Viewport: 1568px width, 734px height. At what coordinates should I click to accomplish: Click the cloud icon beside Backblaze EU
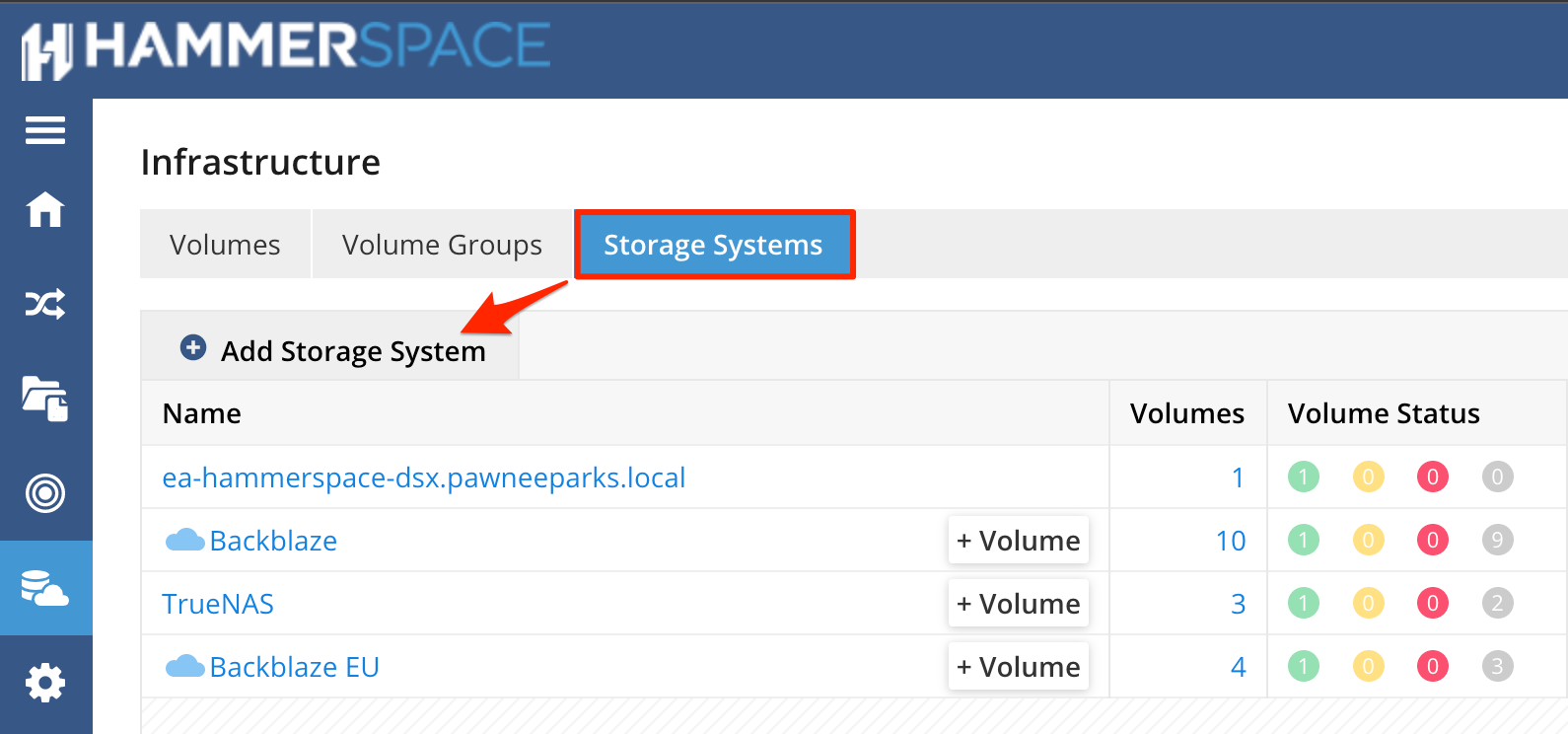[184, 666]
